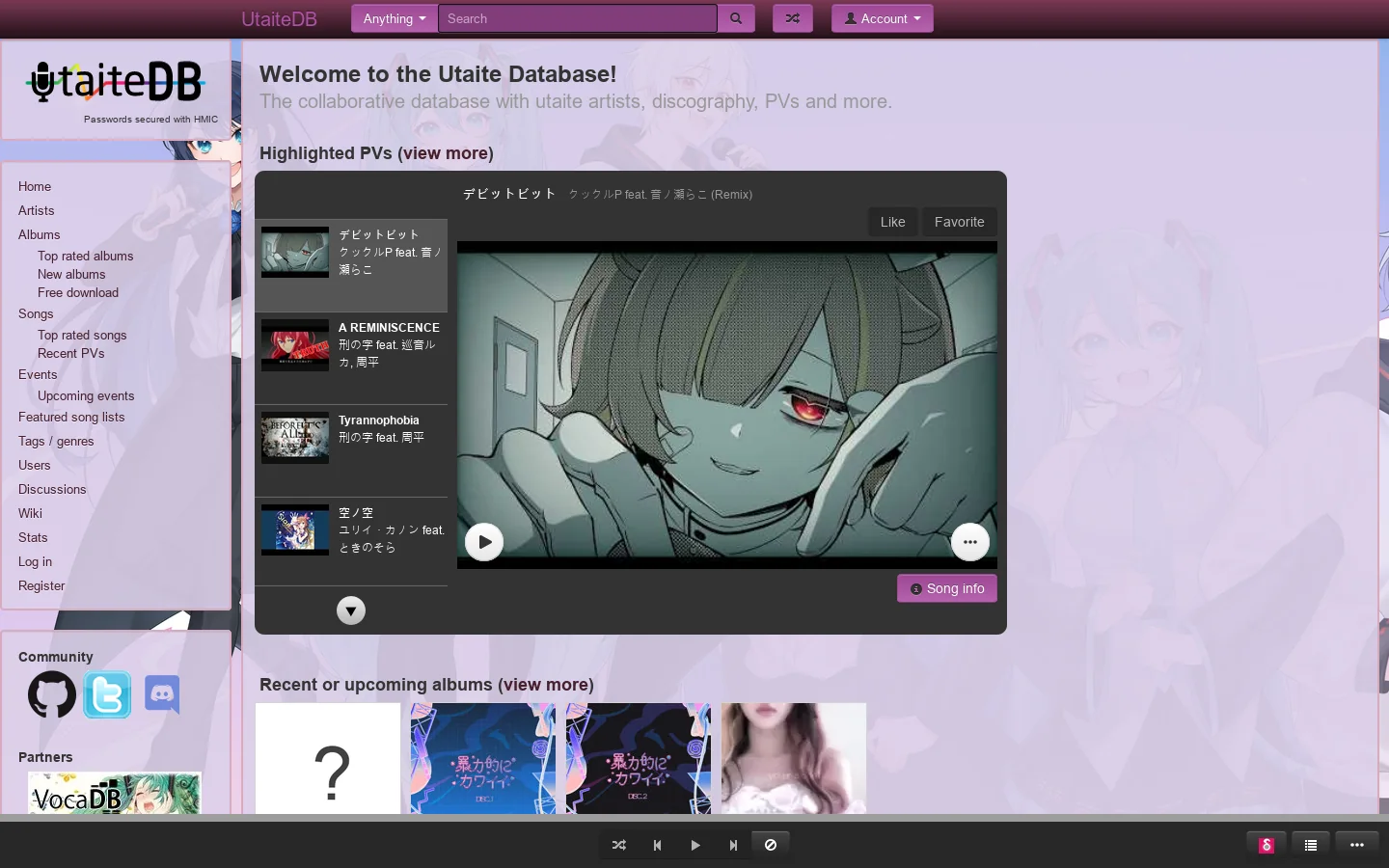Open Songs in the sidebar menu

pyautogui.click(x=36, y=313)
